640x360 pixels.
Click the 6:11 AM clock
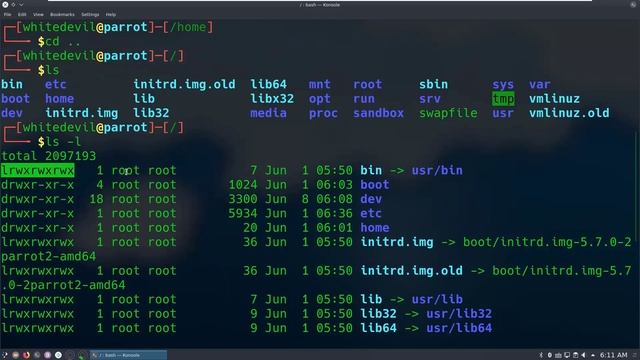coord(613,355)
